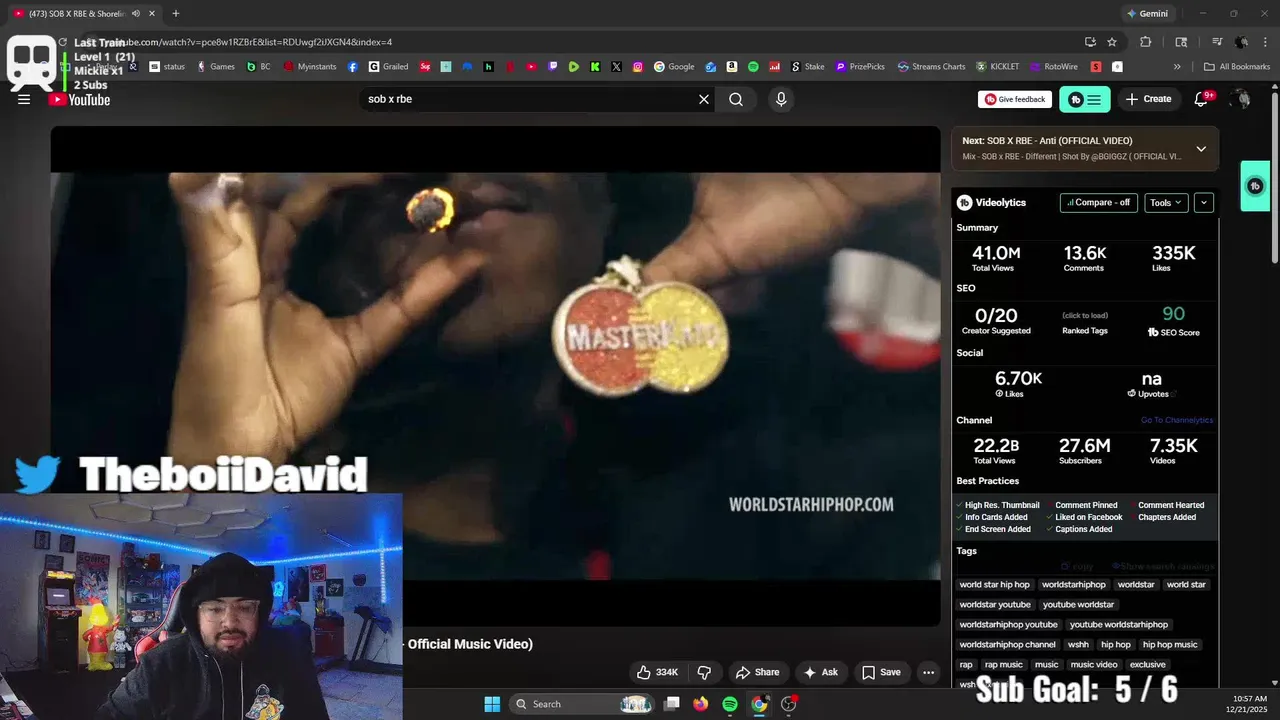Bookmark this page with star icon
Viewport: 1280px width, 720px height.
(1112, 42)
